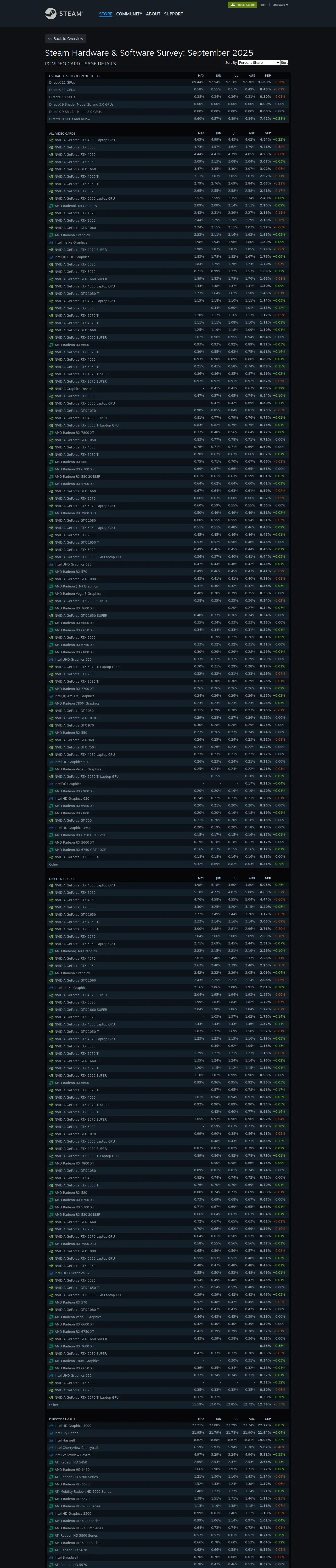
Task: Click AMD logo beside ATI Mobility Radeon HD 5000 Series
Action: point(51,1491)
